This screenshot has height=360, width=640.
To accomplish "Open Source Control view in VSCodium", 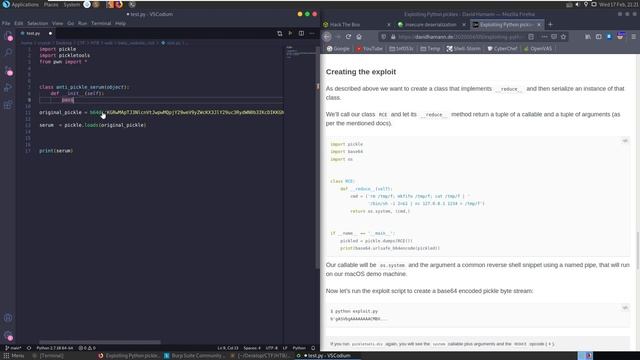I will click(8, 70).
